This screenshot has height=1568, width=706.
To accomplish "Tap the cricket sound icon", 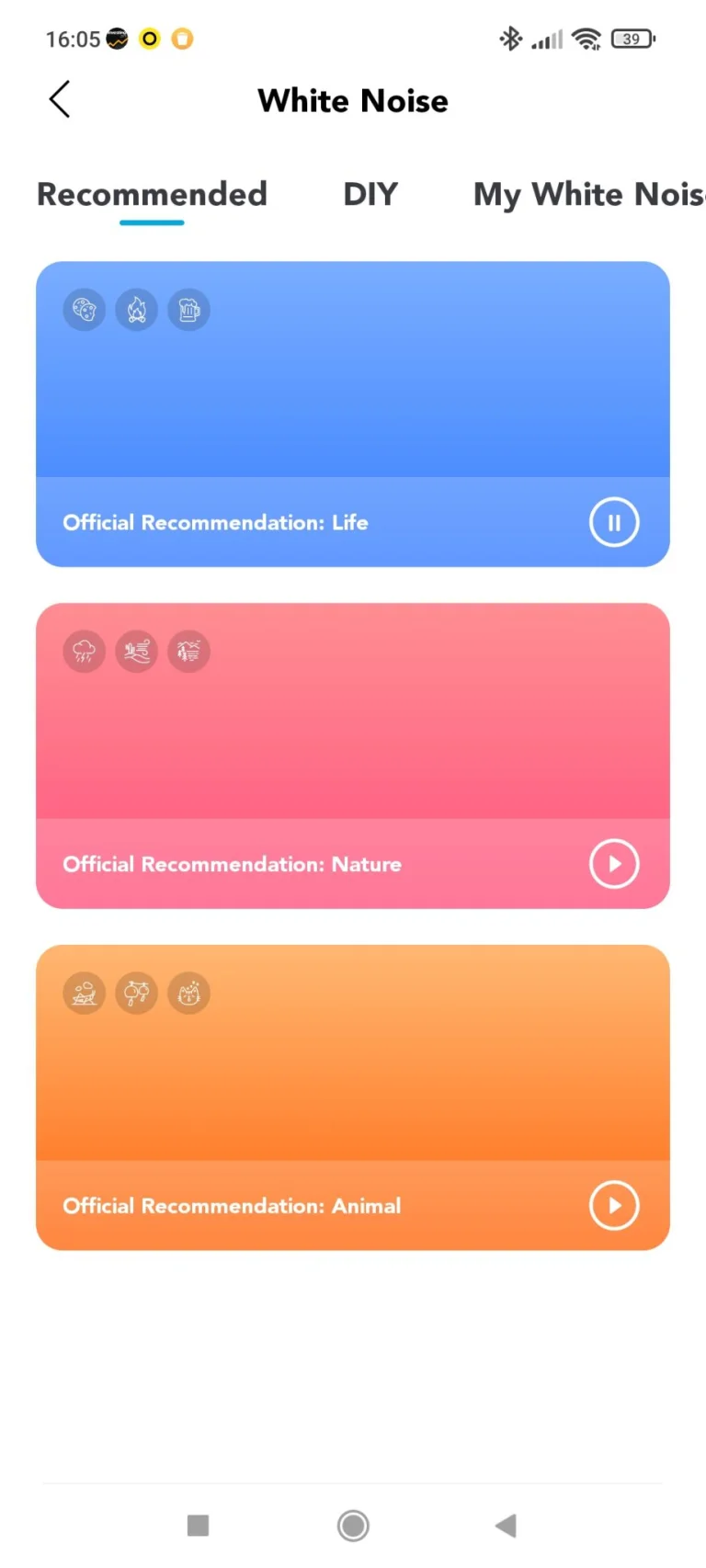I will [x=84, y=994].
